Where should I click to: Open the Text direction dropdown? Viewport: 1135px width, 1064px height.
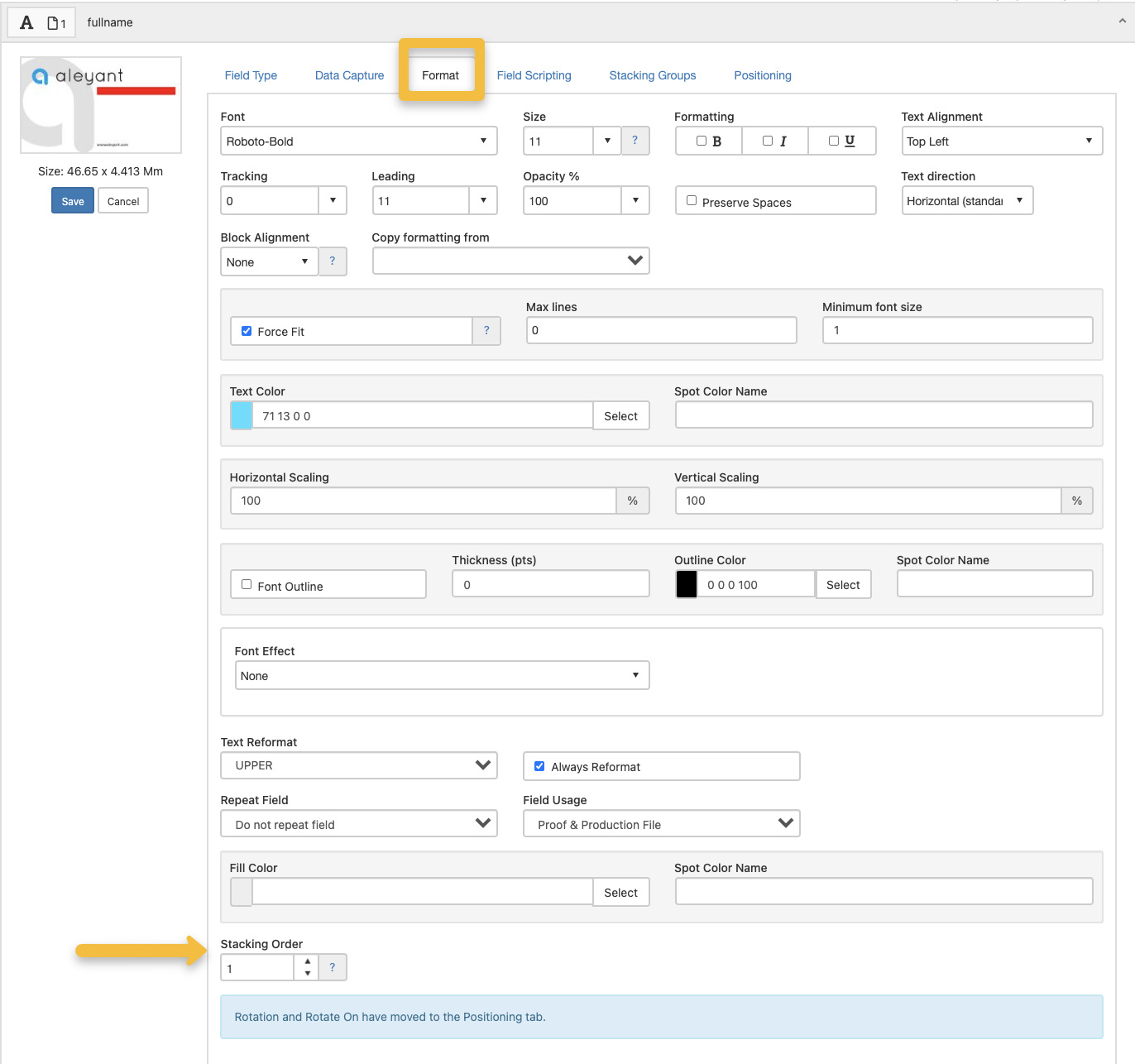(967, 200)
